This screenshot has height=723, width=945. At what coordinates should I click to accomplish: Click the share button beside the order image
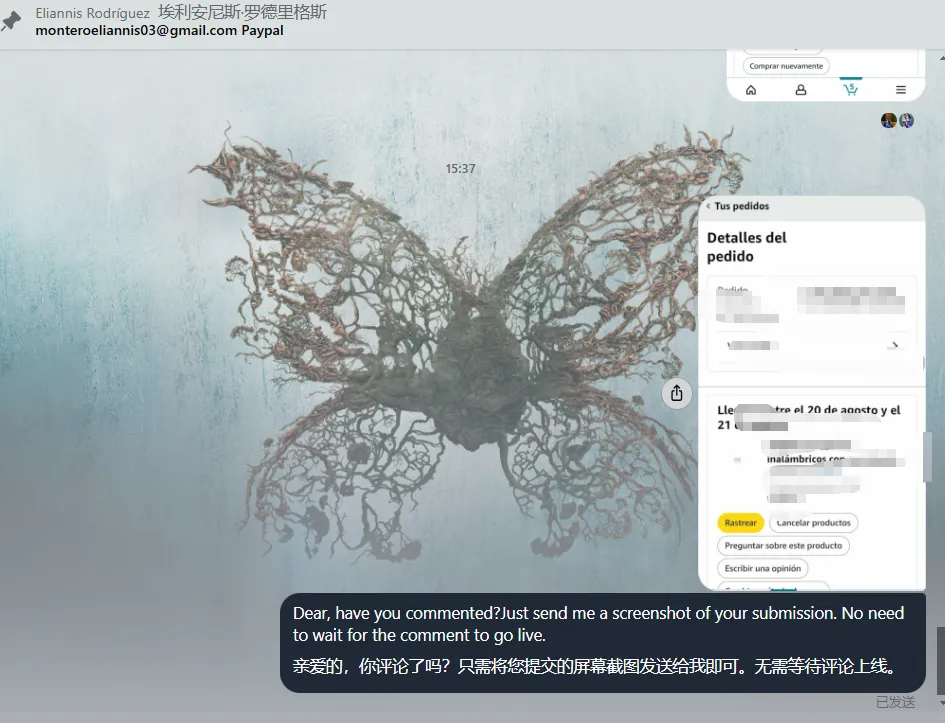(677, 393)
